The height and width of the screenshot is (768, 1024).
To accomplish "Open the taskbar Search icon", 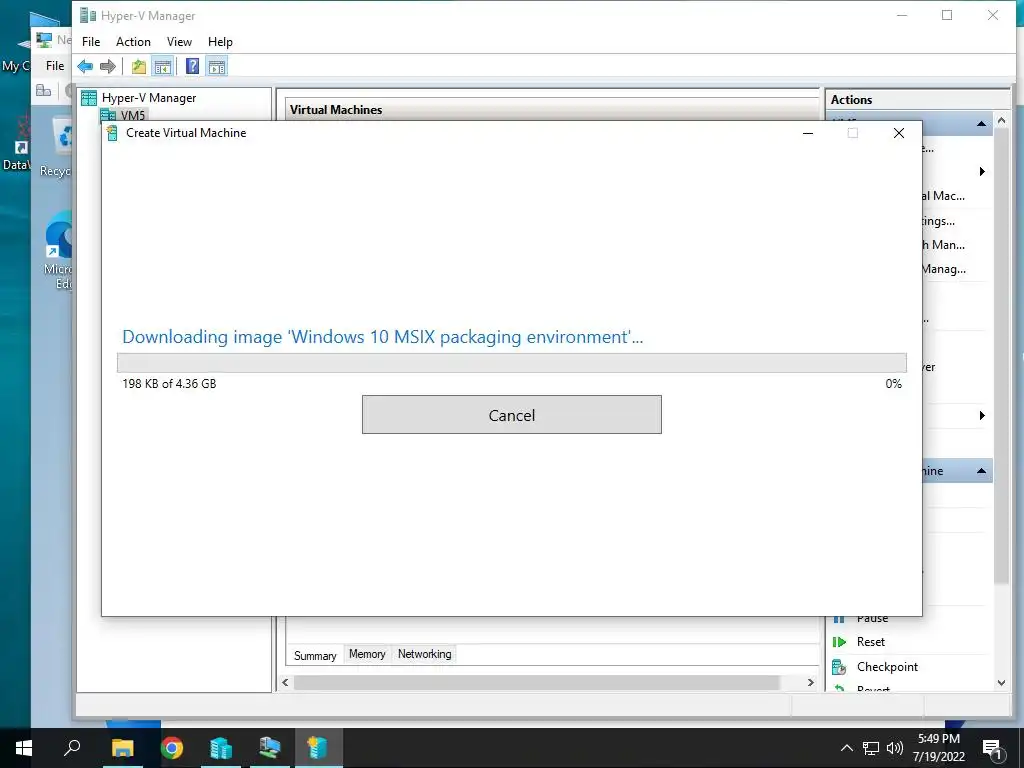I will coord(72,748).
